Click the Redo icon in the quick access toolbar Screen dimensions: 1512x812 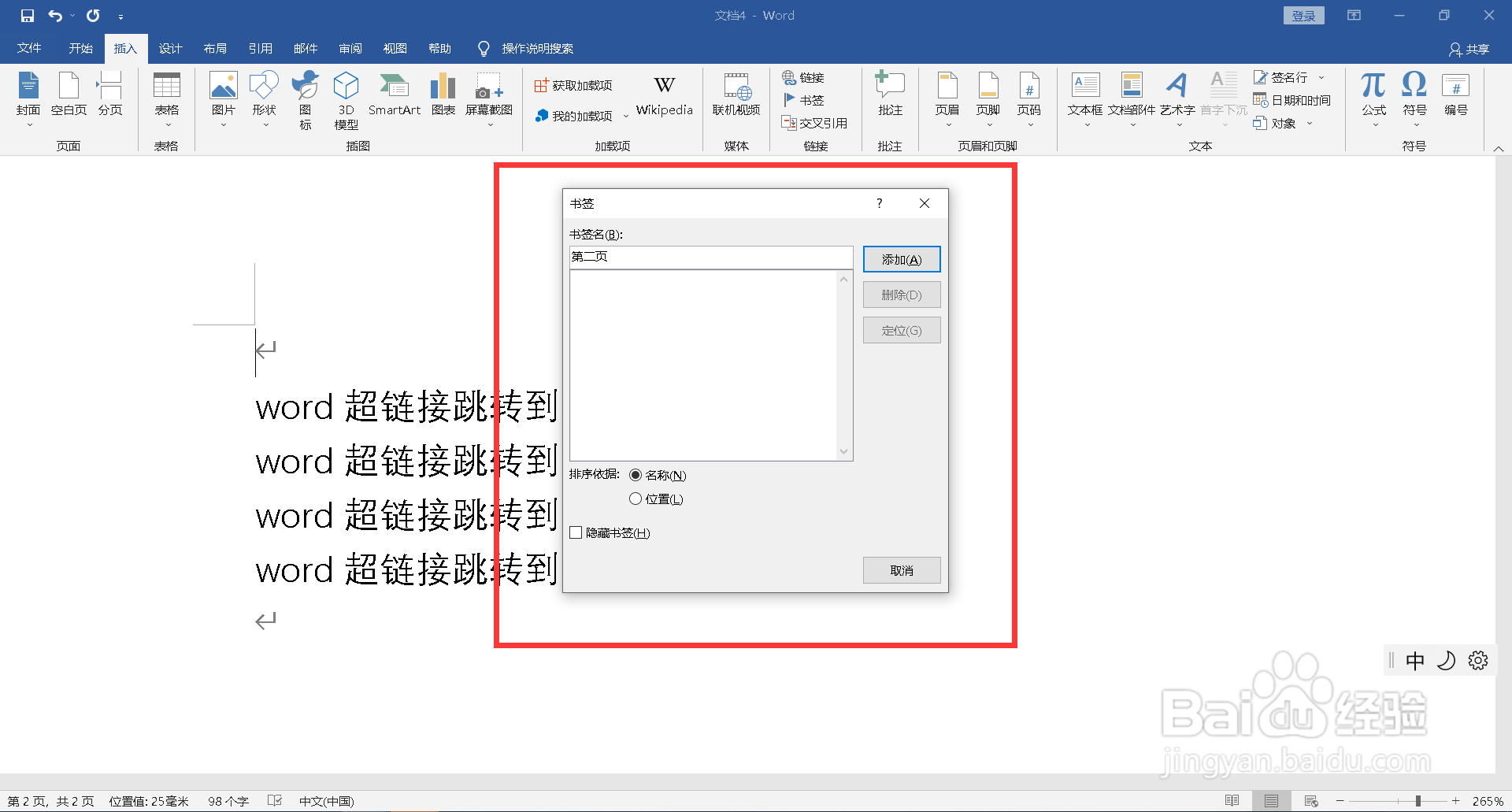pos(93,16)
